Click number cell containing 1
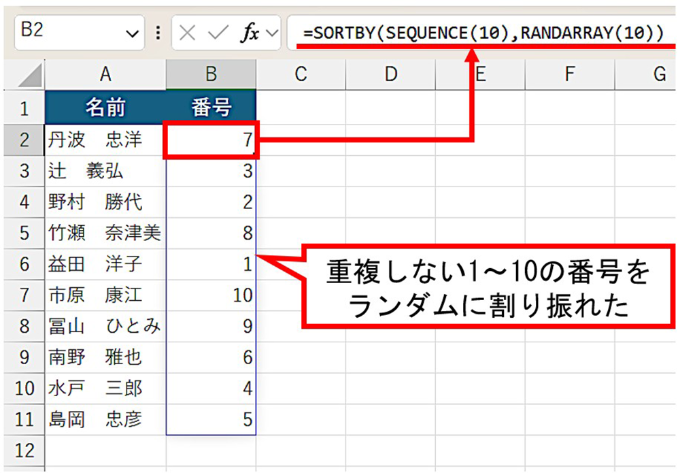Viewport: 680px width, 473px height. tap(211, 264)
